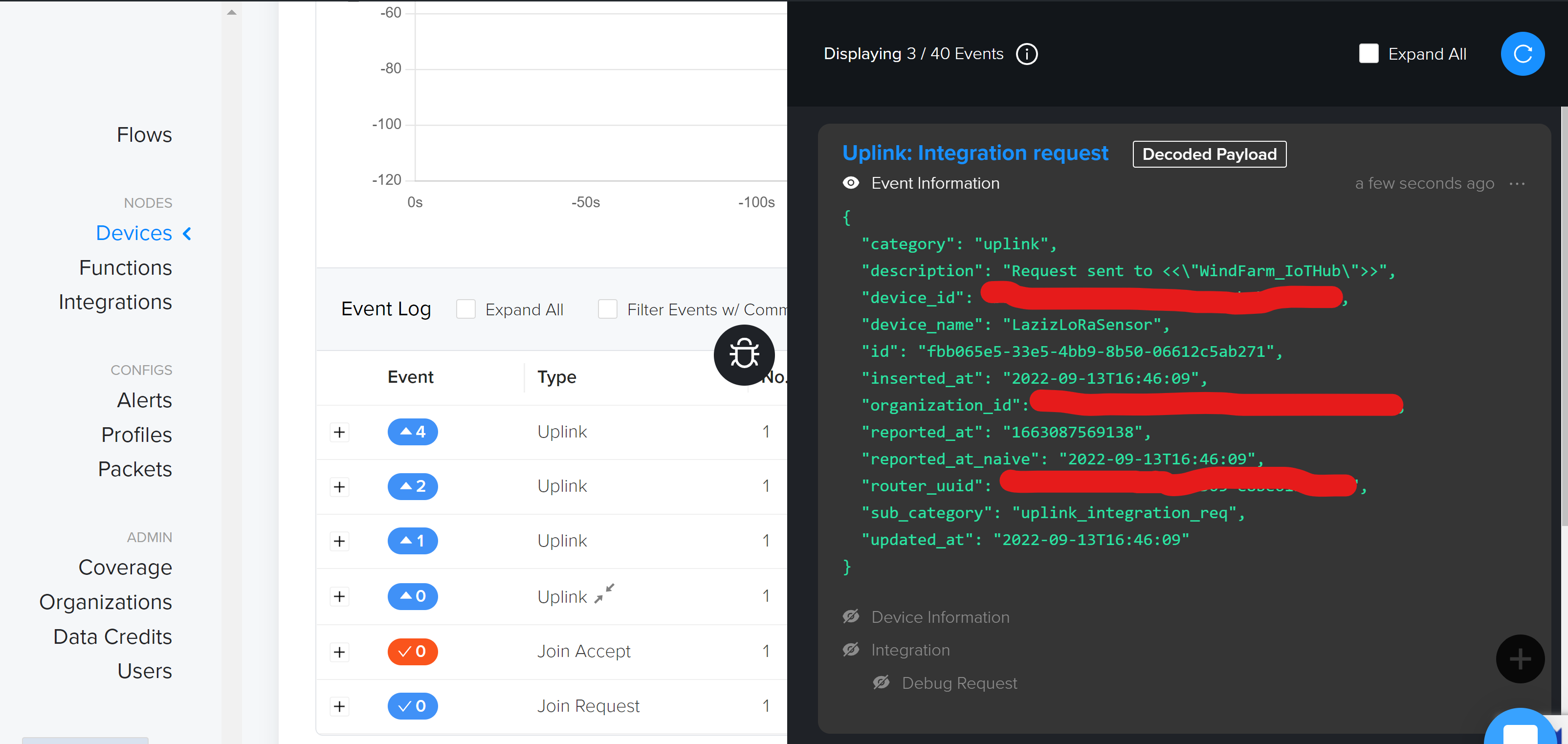Image resolution: width=1568 pixels, height=744 pixels.
Task: Expand the Uplink 1 event row
Action: click(340, 542)
